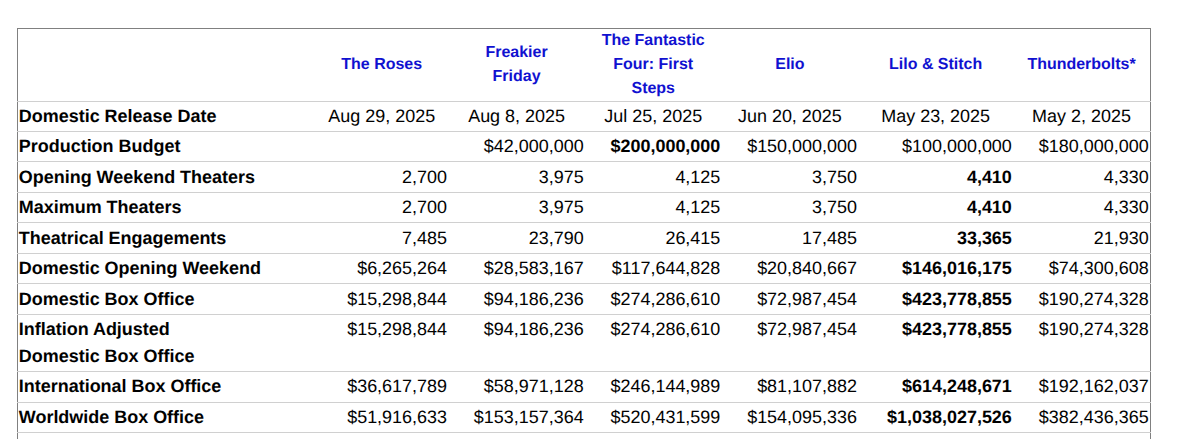Click the $42,000,000 production budget cell

pyautogui.click(x=533, y=146)
